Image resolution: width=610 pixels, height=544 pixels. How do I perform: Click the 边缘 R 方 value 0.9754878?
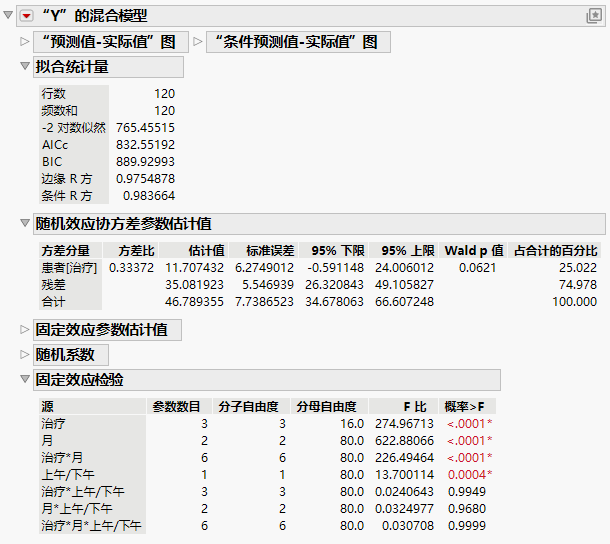[145, 179]
